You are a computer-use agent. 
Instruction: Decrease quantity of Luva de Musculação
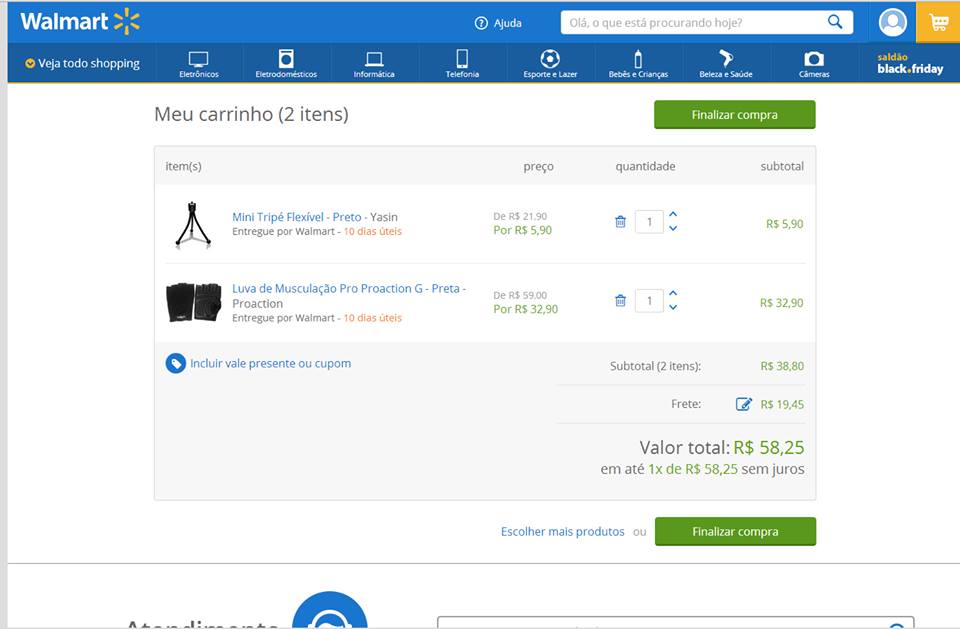(673, 308)
